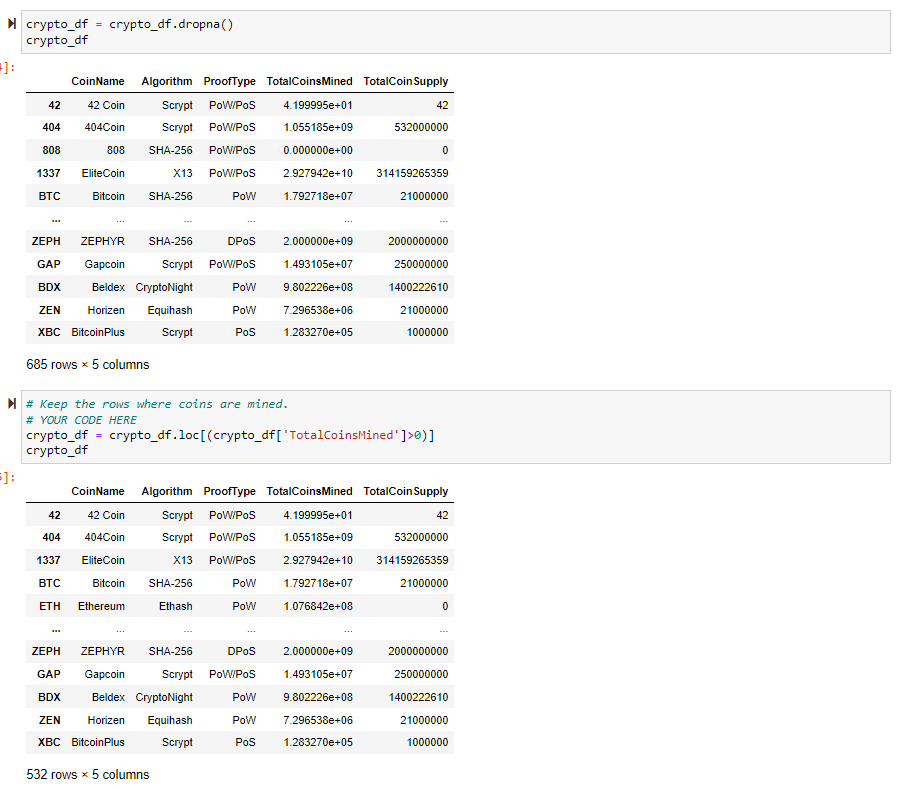The image size is (899, 789).
Task: Click CoinName header in first table
Action: coord(97,81)
